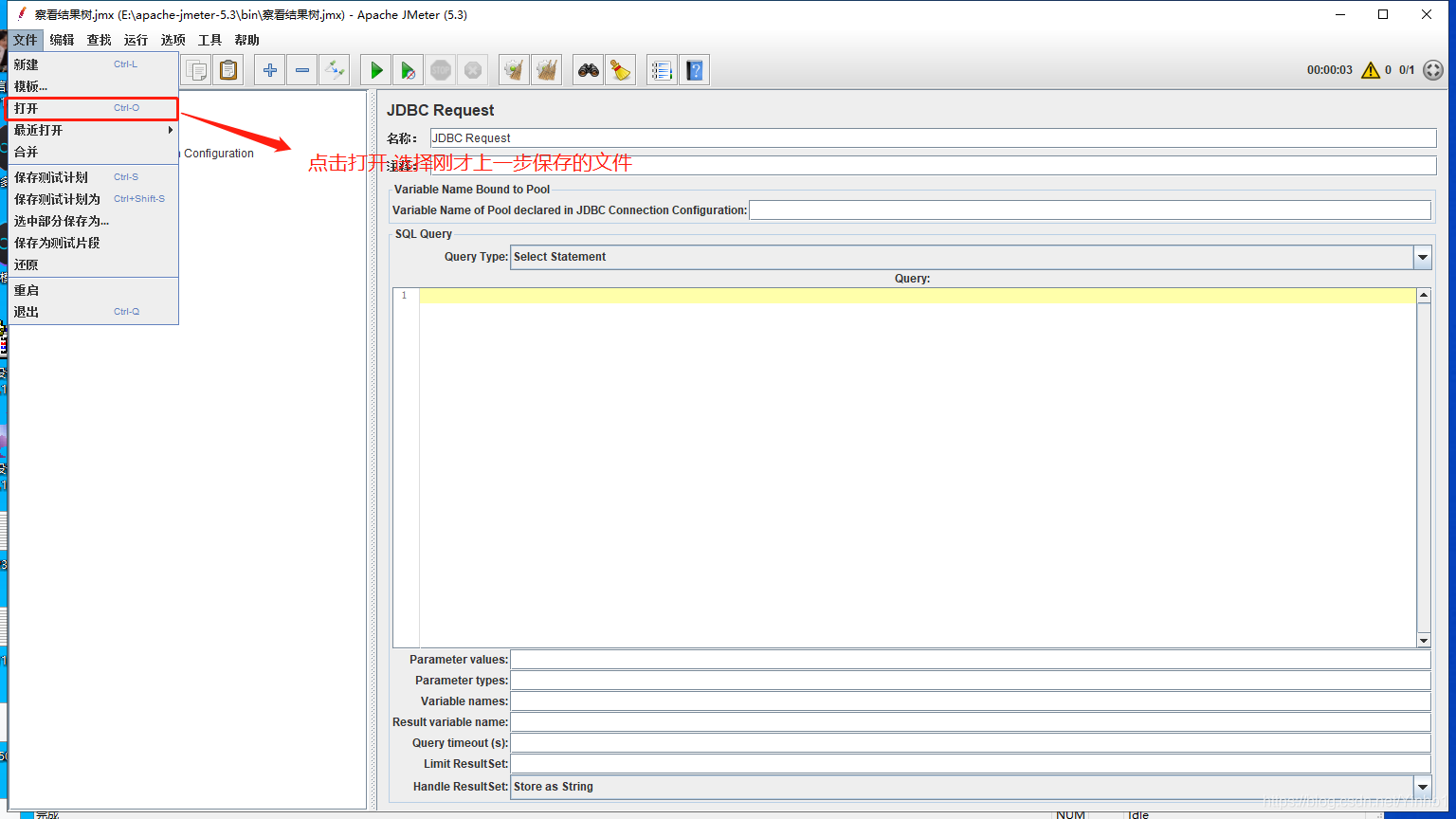Open the Handle ResultSet dropdown
Image resolution: width=1456 pixels, height=819 pixels.
(x=1422, y=787)
